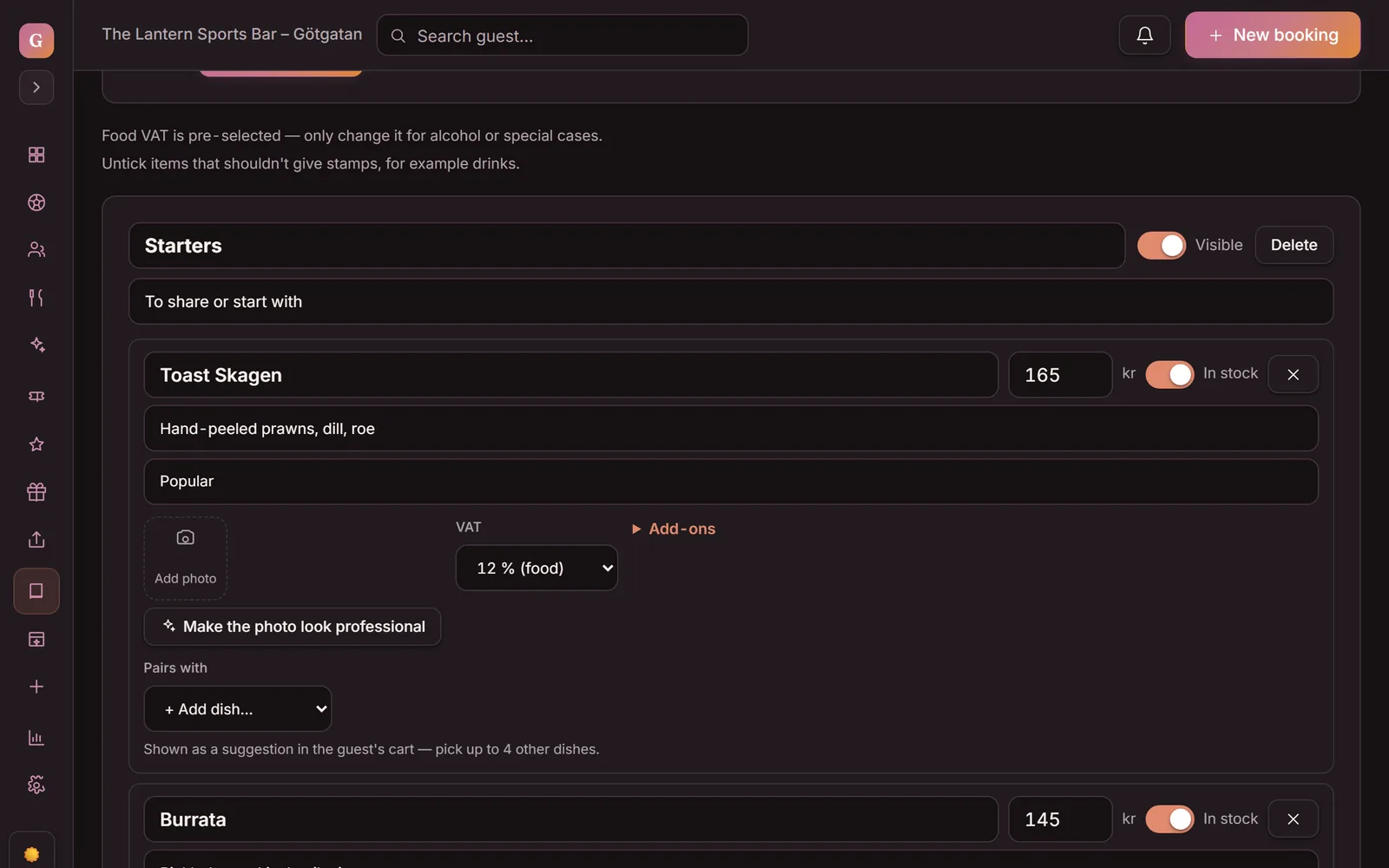Open the soccer ball sports icon

(36, 202)
